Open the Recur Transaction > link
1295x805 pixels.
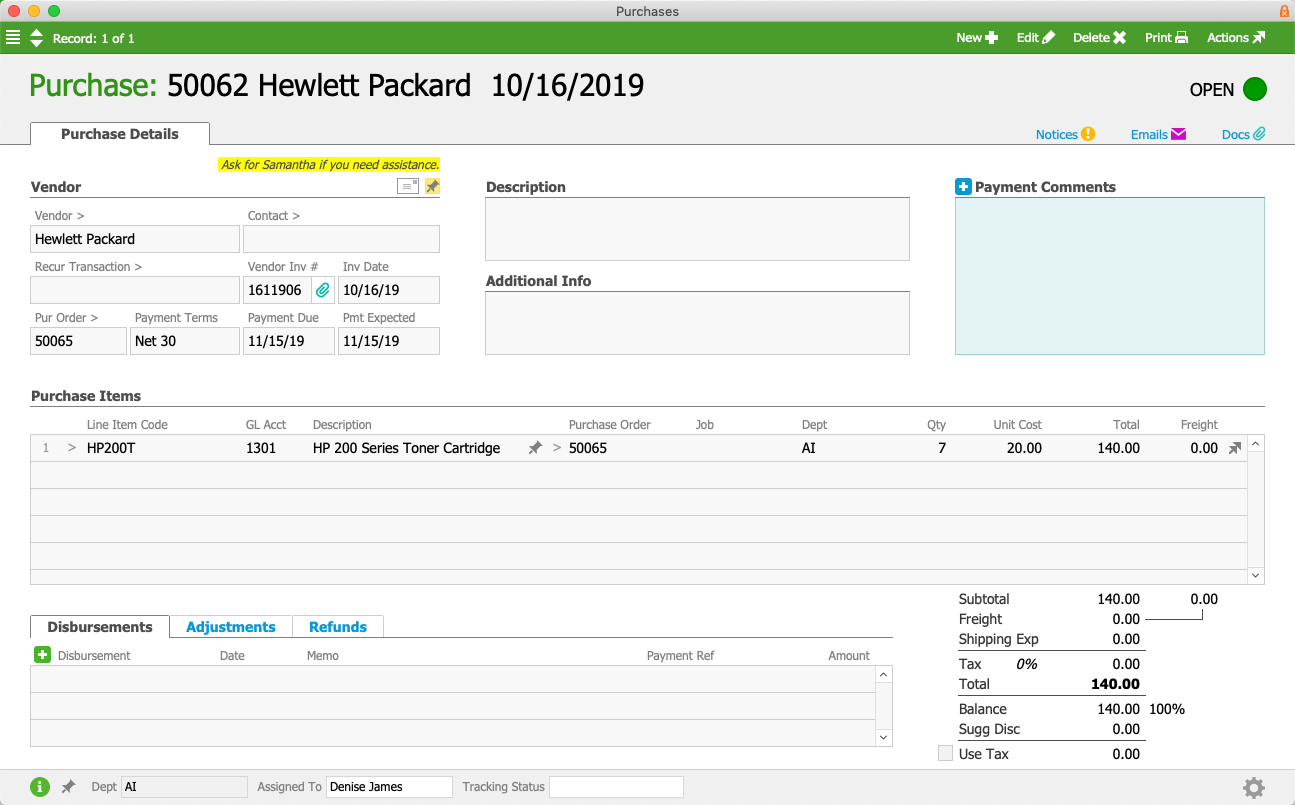(88, 267)
